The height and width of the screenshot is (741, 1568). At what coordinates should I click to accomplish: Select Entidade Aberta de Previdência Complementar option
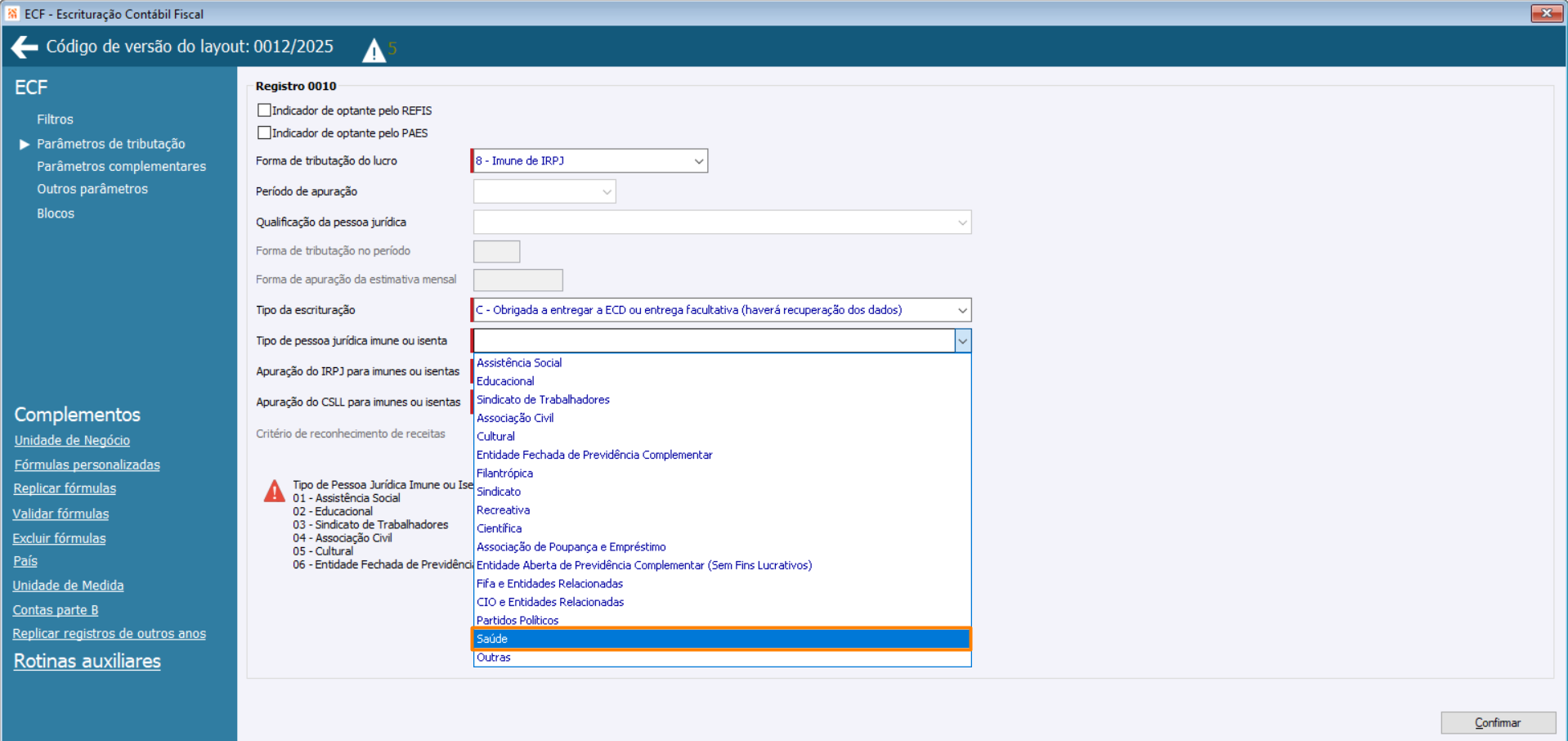pos(722,565)
